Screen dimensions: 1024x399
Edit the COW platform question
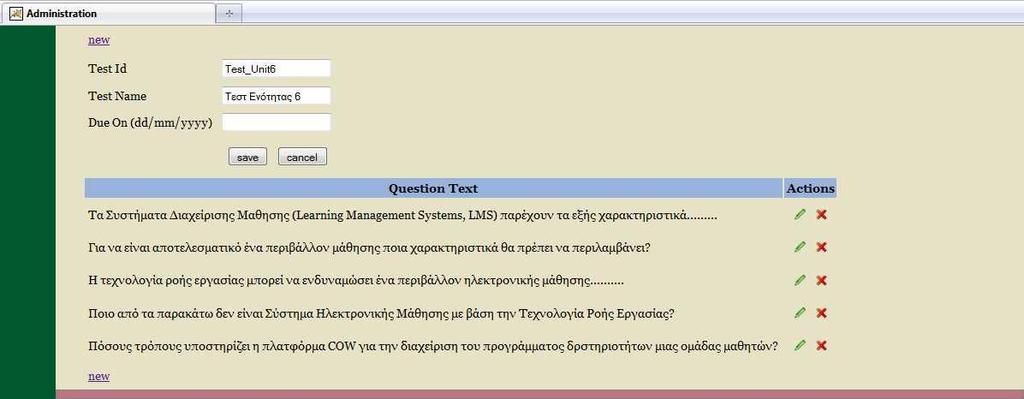[800, 345]
